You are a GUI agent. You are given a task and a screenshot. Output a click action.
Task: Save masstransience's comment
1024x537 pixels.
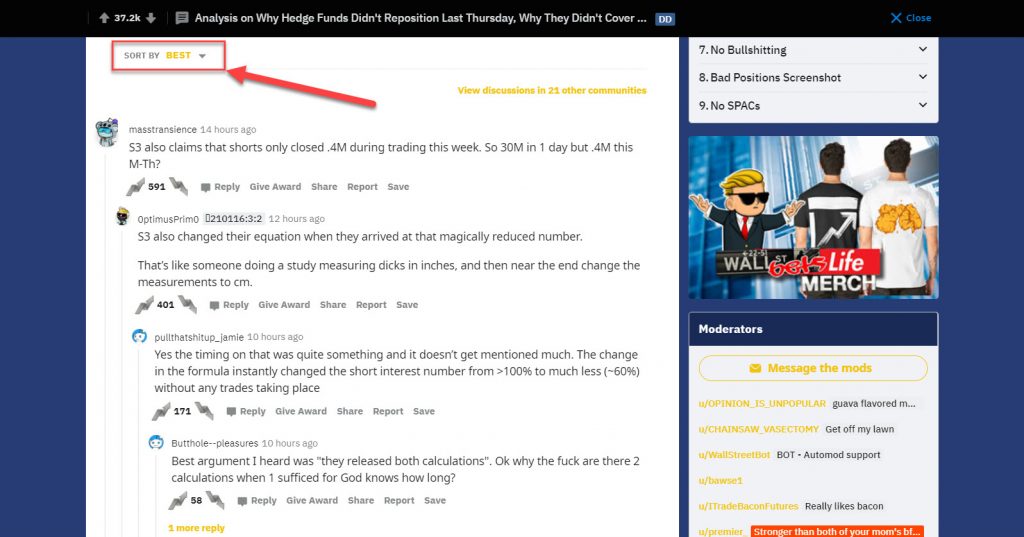pyautogui.click(x=398, y=187)
